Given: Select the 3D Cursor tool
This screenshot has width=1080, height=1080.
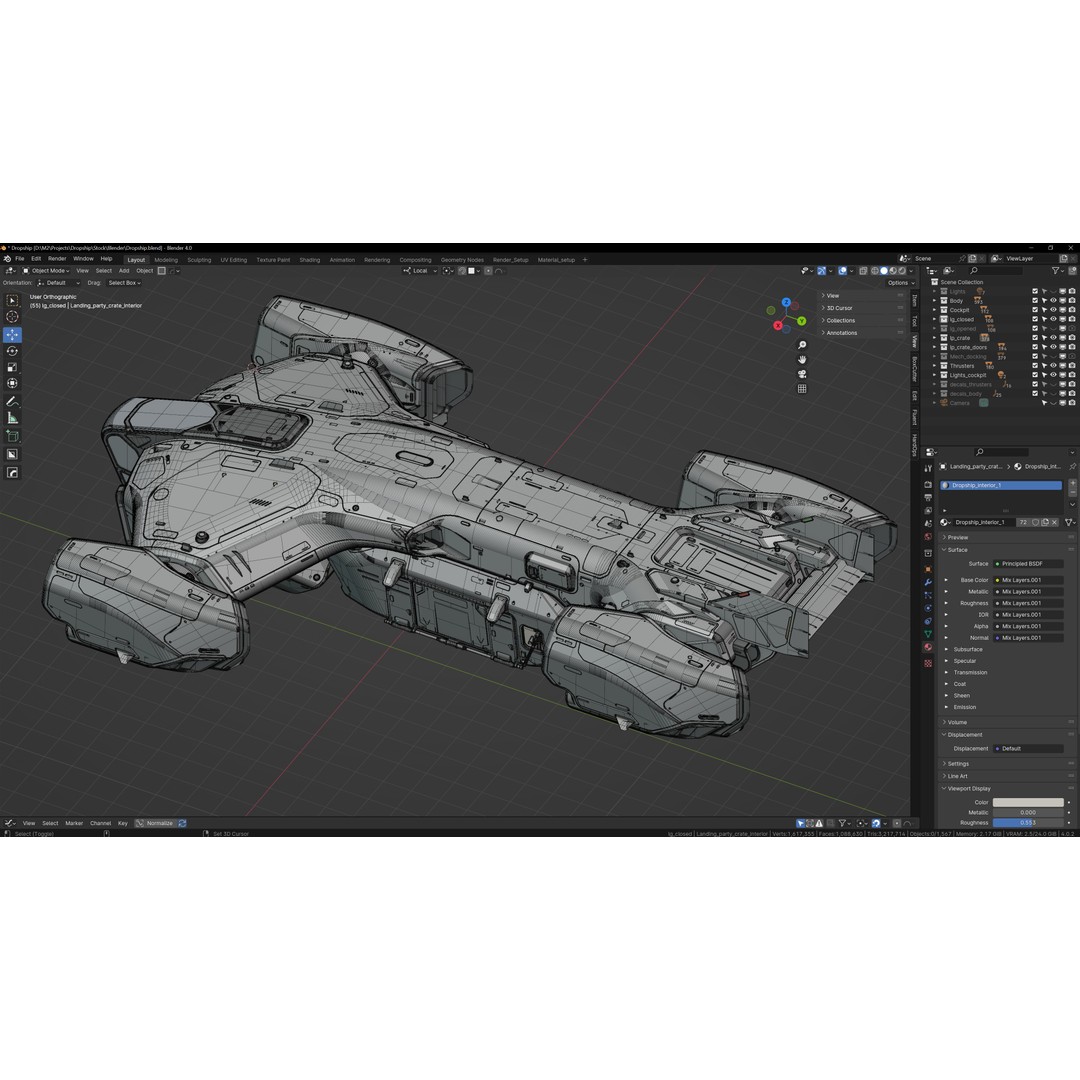Looking at the screenshot, I should [x=12, y=317].
